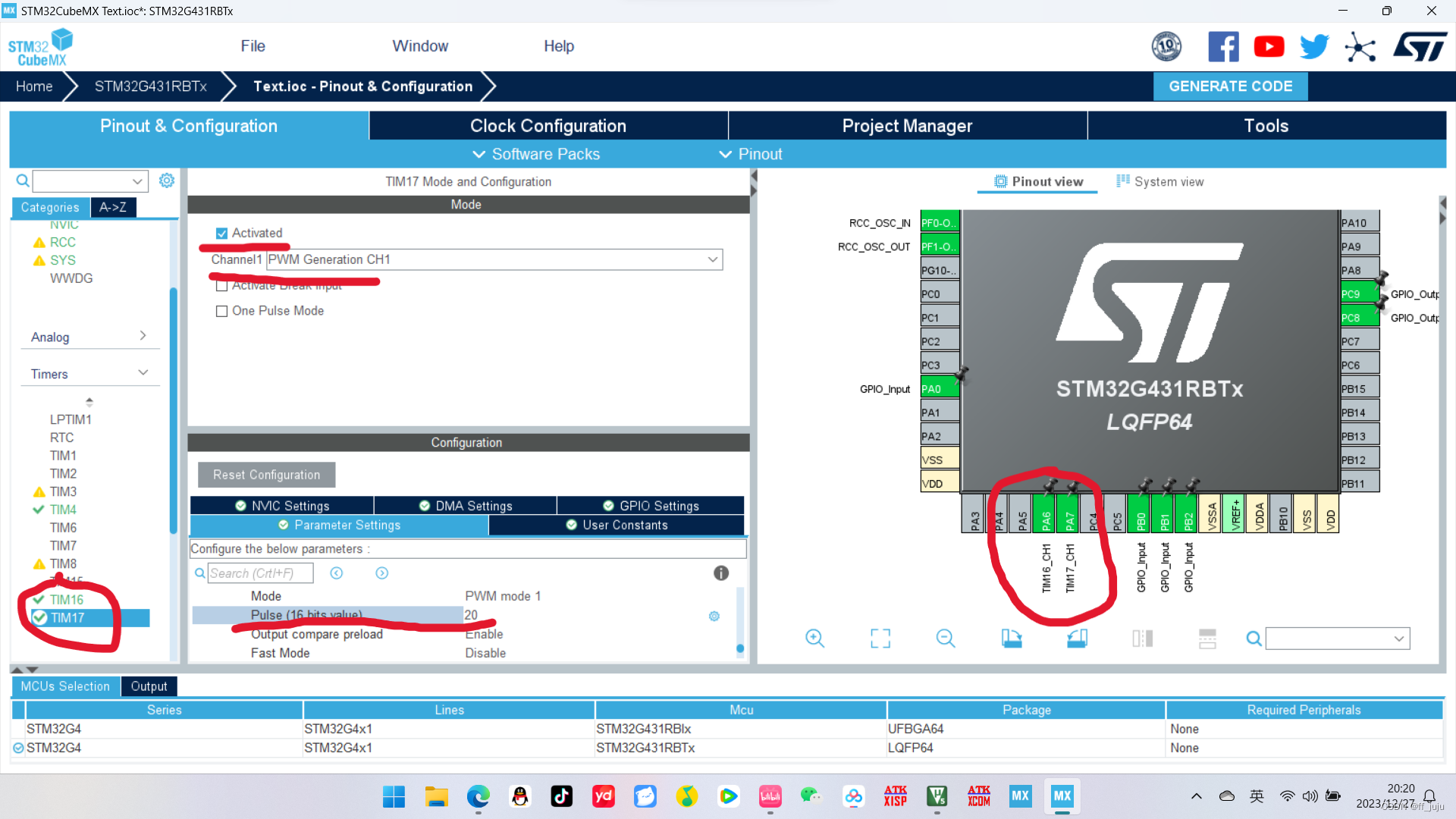Open File Explorer from taskbar
This screenshot has width=1456, height=819.
click(x=436, y=796)
